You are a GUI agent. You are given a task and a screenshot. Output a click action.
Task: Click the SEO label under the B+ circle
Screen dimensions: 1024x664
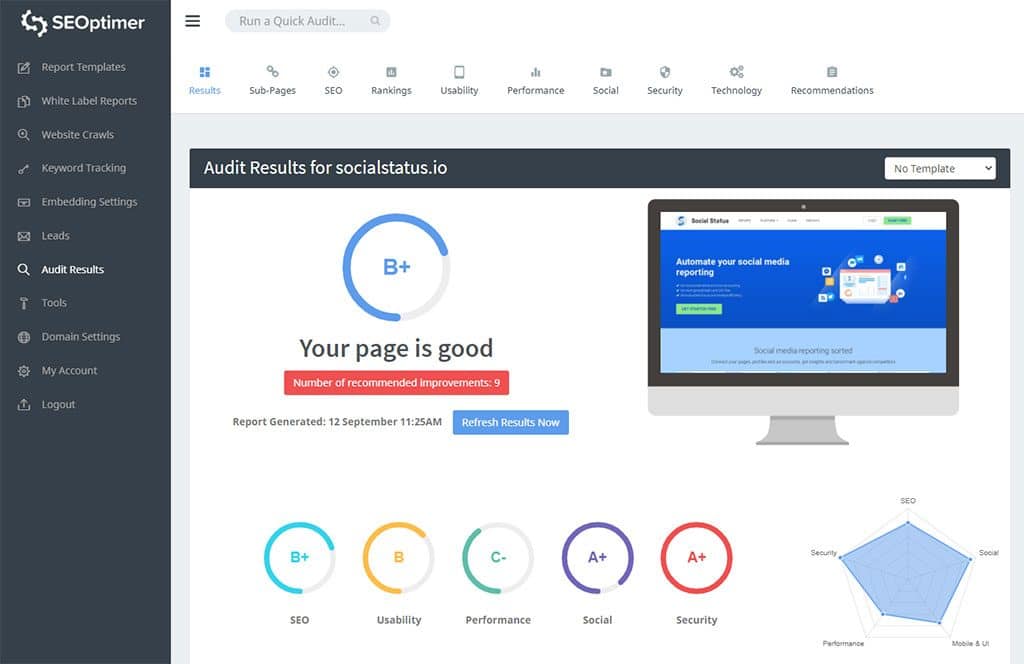(300, 620)
